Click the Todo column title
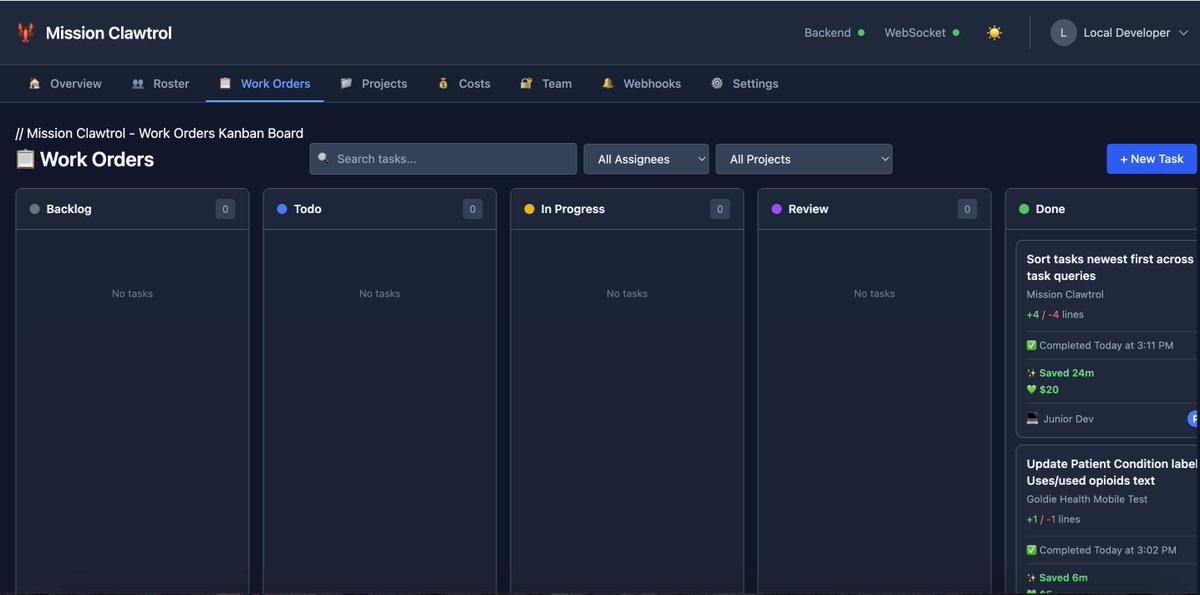Viewport: 1200px width, 595px height. pyautogui.click(x=308, y=209)
